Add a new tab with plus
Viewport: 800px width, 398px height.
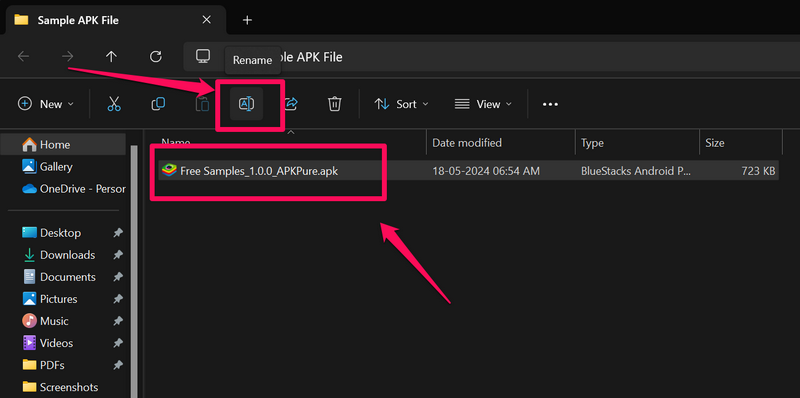click(247, 20)
